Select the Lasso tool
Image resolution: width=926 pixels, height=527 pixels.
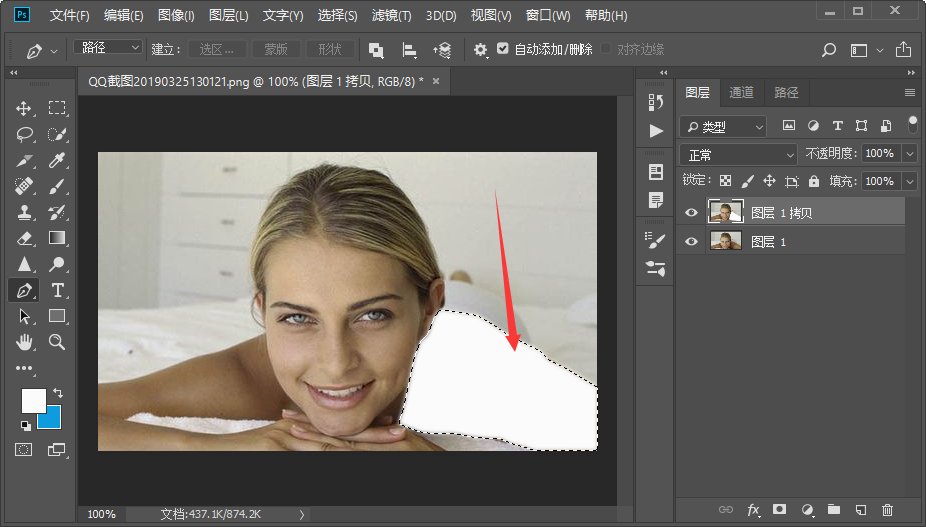(24, 135)
